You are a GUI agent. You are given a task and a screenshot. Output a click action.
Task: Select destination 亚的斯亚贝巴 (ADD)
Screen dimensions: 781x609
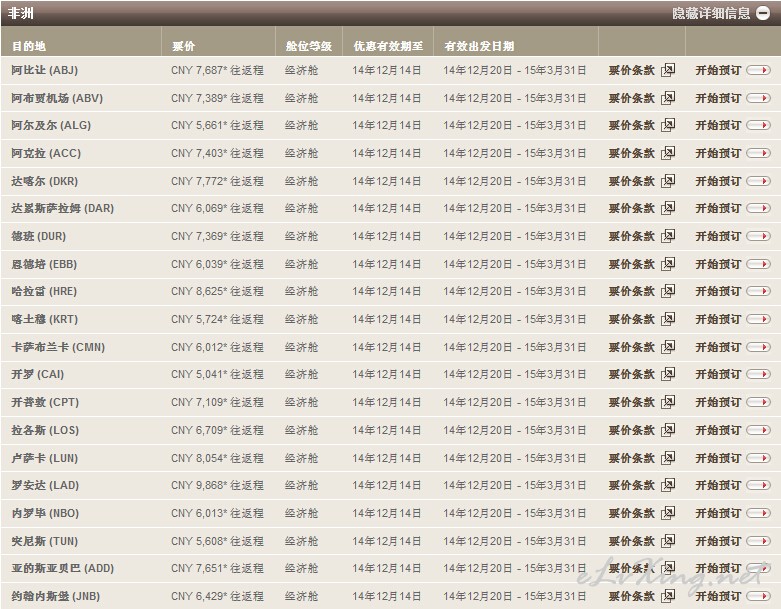click(x=63, y=568)
